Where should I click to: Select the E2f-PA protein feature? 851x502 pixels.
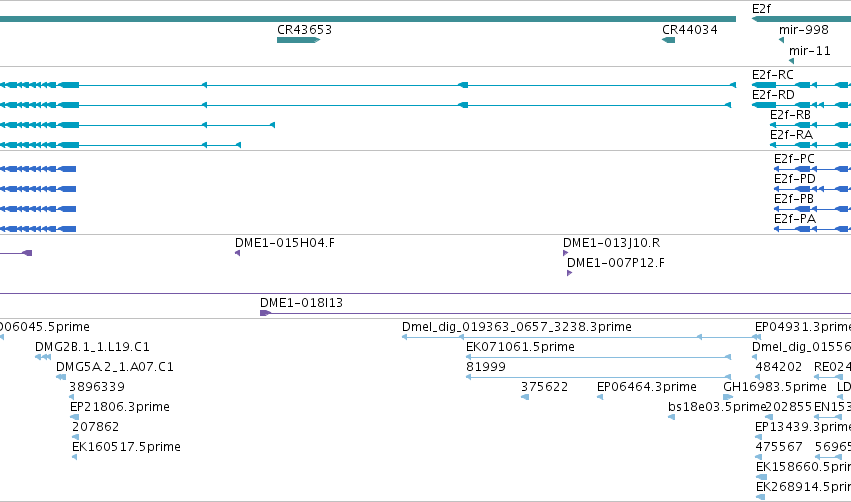coord(812,229)
